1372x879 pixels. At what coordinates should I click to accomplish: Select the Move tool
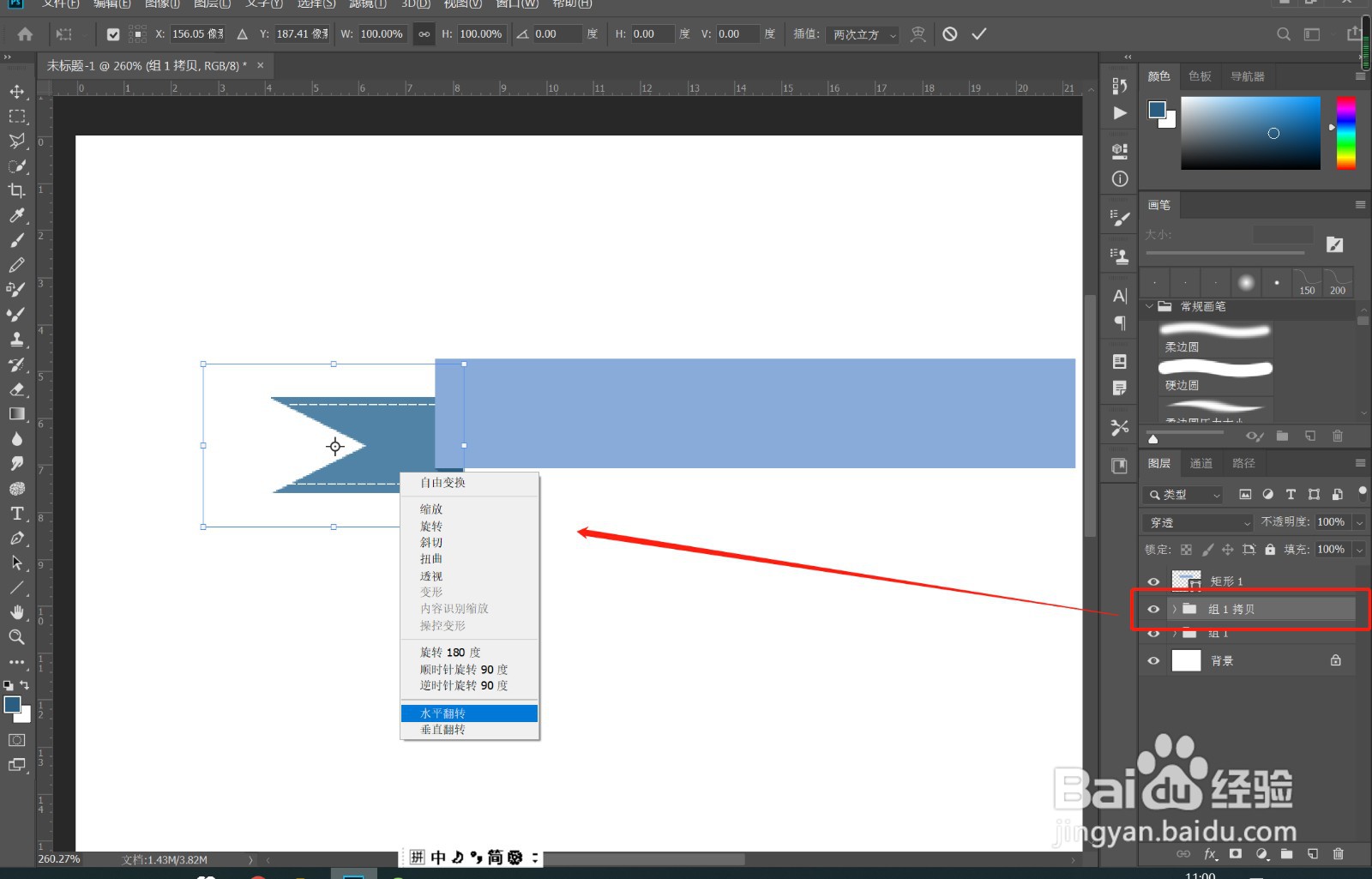[16, 92]
